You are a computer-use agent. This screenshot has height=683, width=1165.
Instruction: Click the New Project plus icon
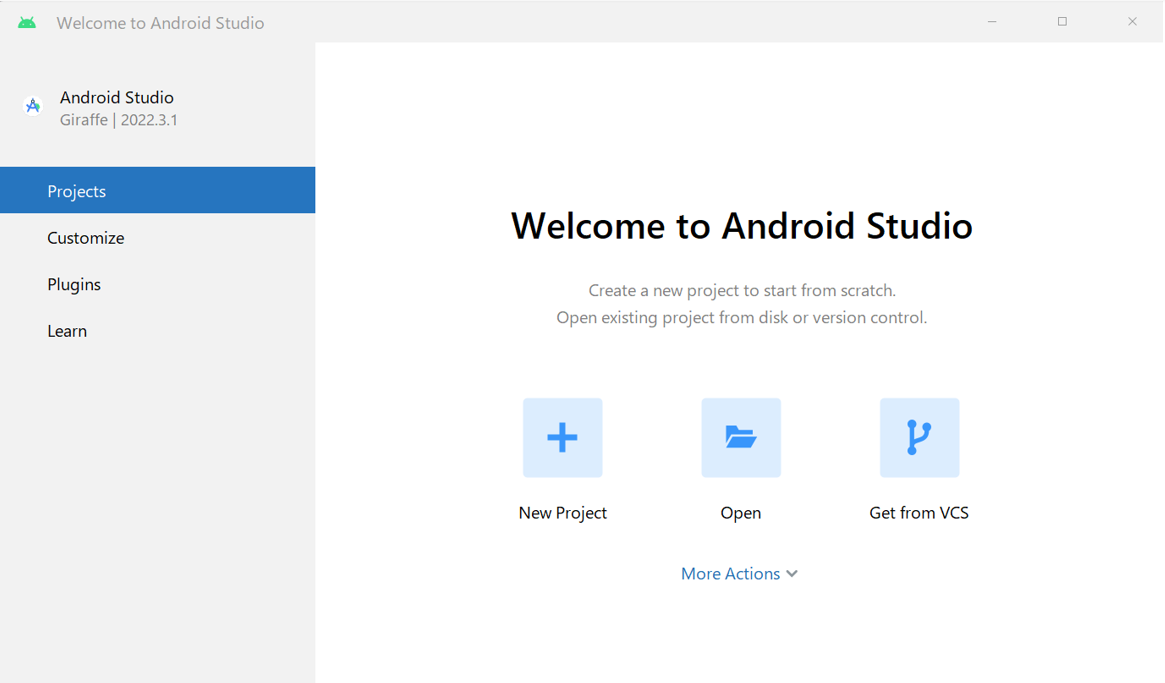click(x=562, y=438)
